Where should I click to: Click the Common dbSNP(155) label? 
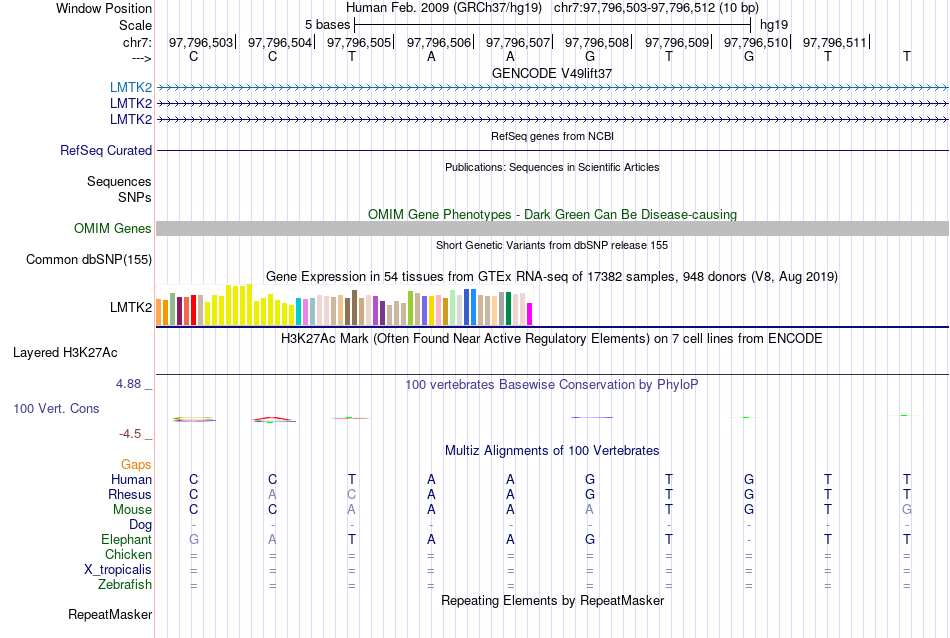coord(89,259)
